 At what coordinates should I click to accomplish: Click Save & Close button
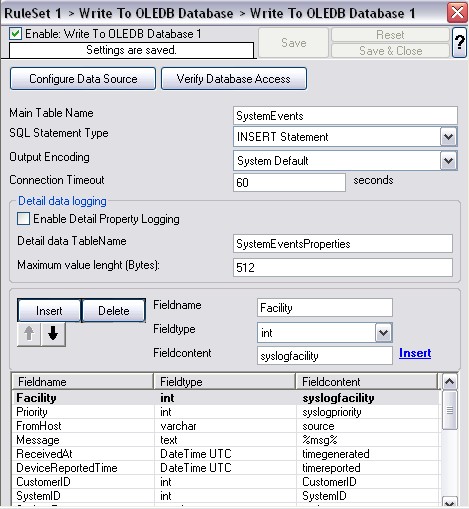coord(390,51)
